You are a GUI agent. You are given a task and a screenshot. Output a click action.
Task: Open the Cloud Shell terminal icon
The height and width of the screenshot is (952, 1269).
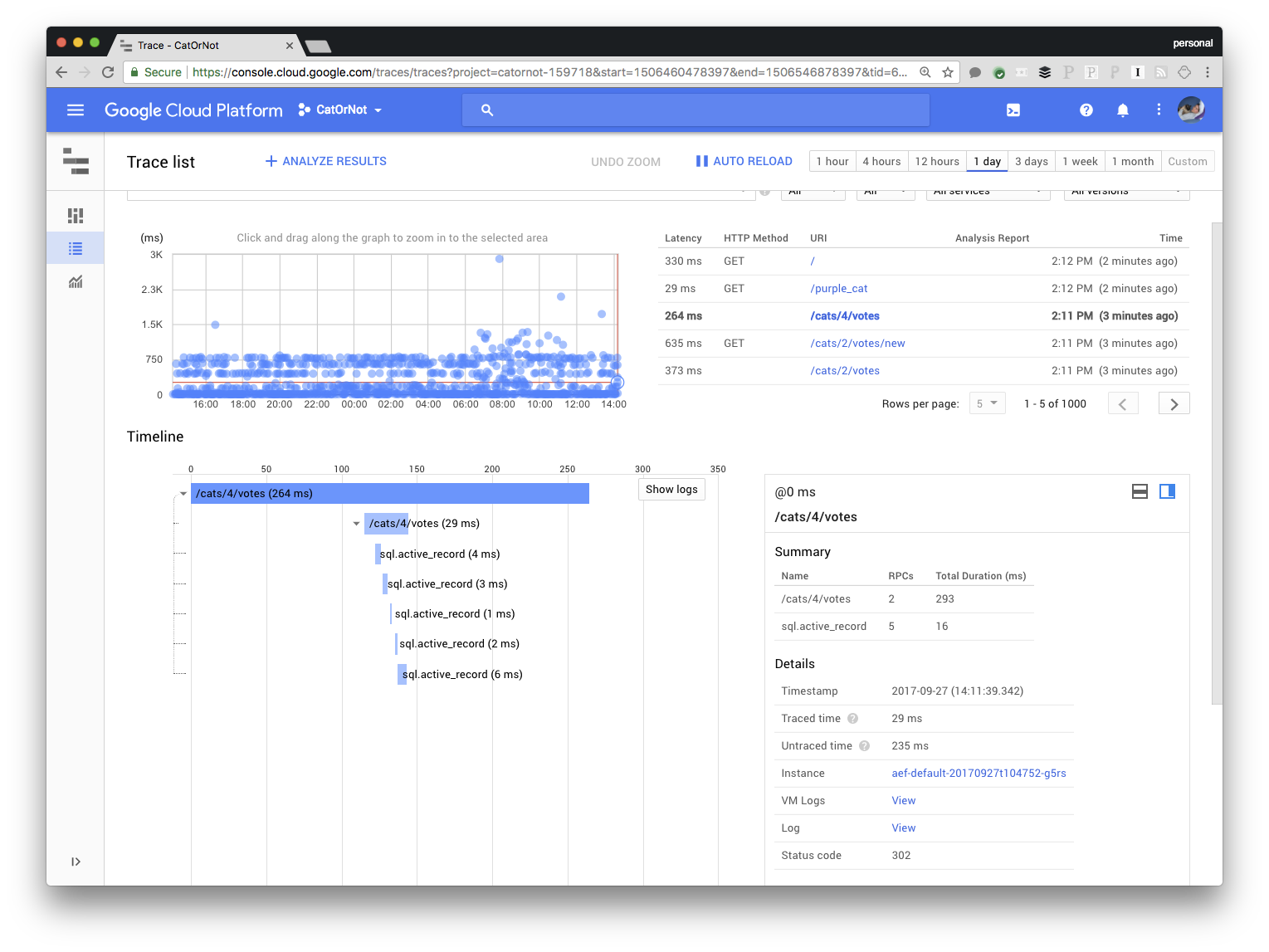pyautogui.click(x=1013, y=110)
